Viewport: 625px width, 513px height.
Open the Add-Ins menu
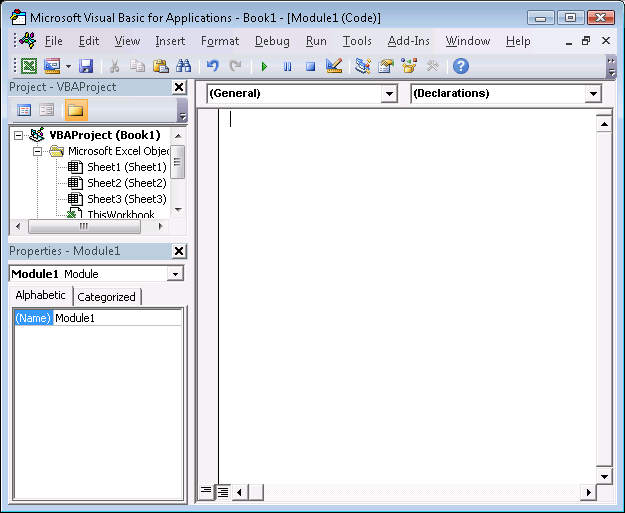tap(409, 41)
